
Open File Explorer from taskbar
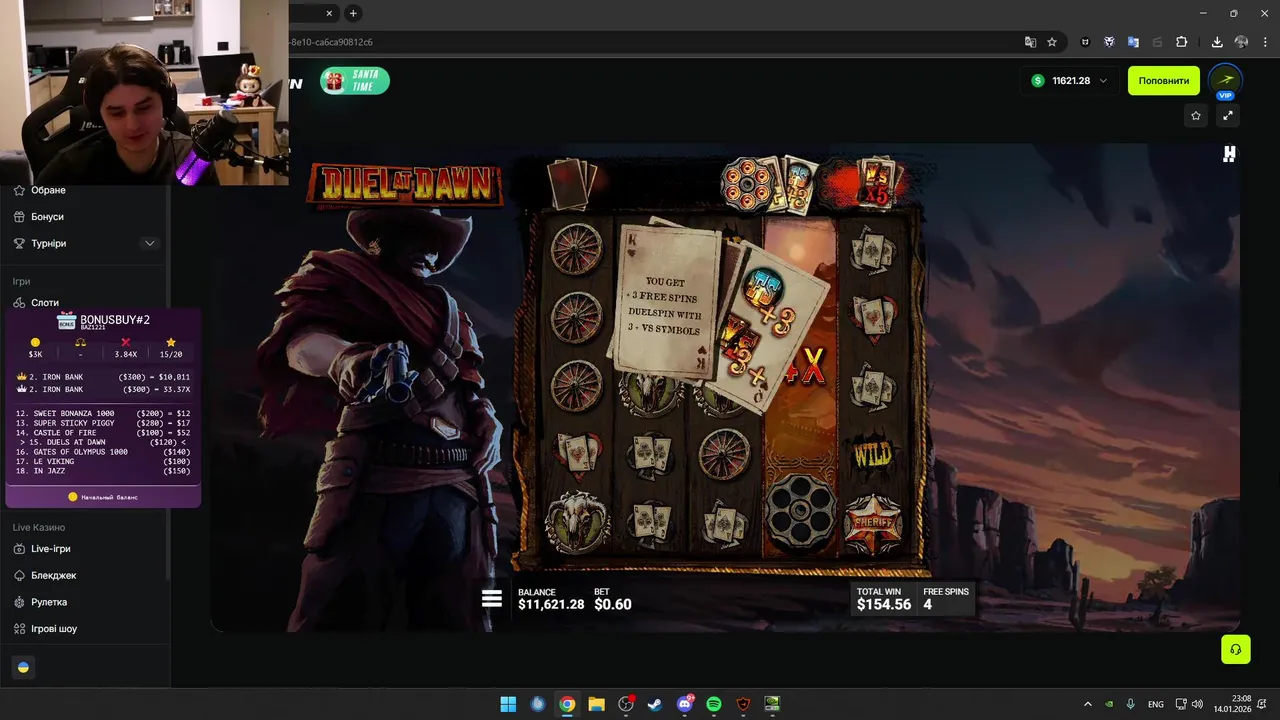[596, 704]
